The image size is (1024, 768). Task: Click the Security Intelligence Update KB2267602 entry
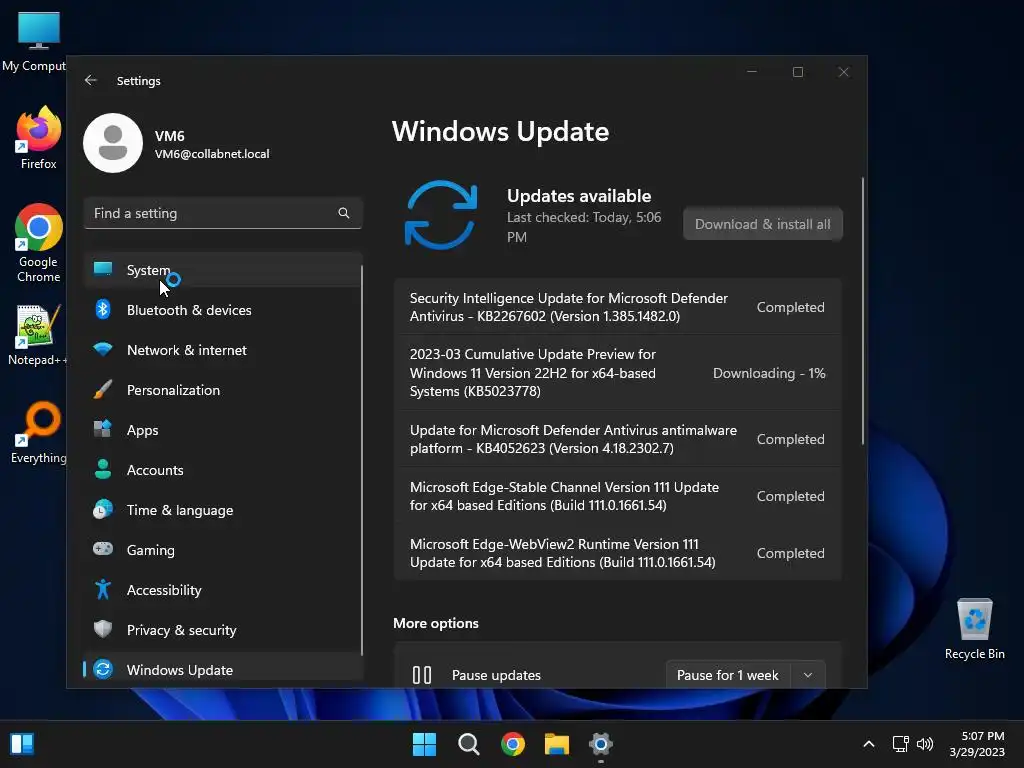pyautogui.click(x=618, y=307)
